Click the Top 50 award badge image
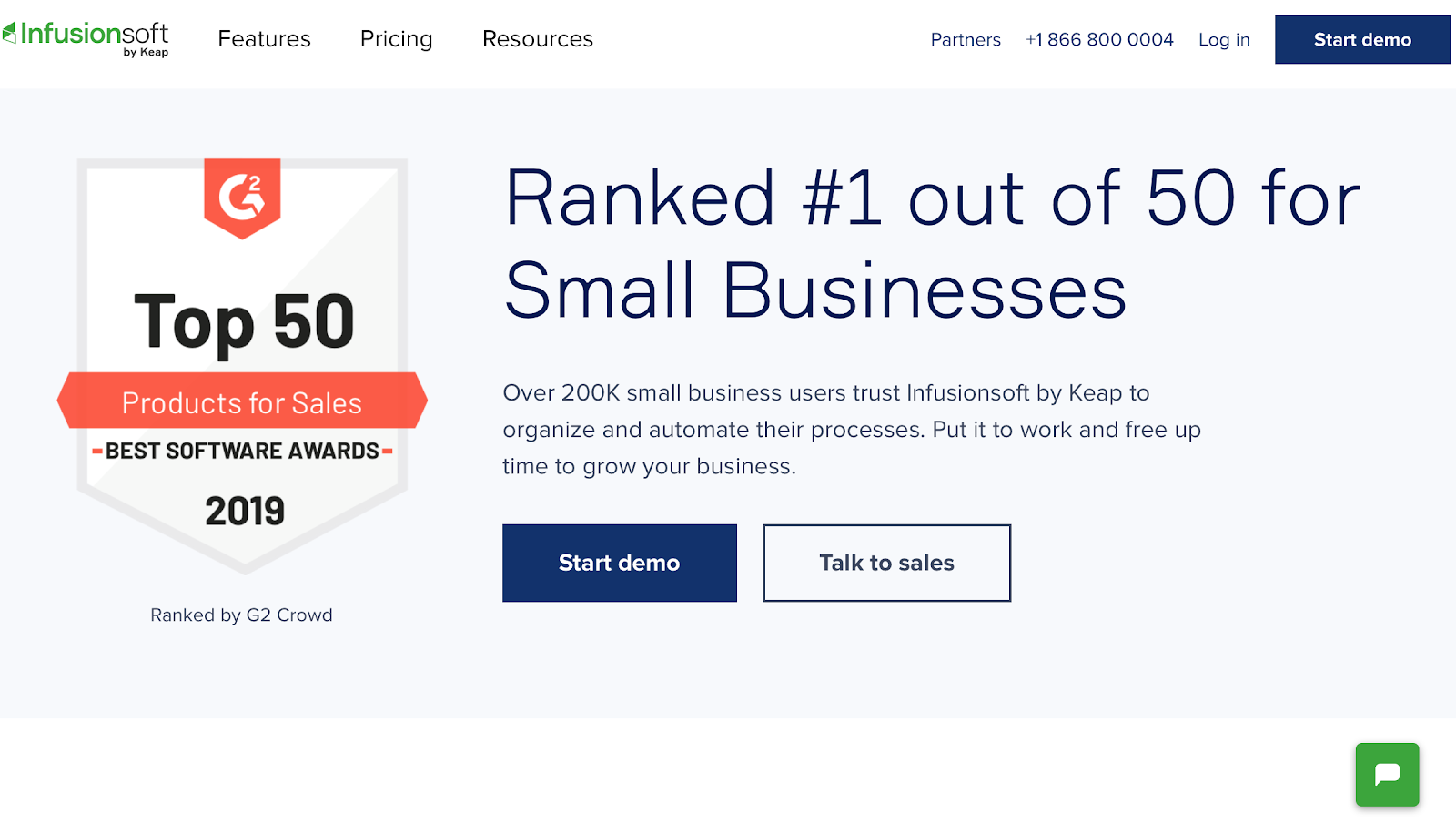Image resolution: width=1456 pixels, height=823 pixels. (x=242, y=366)
